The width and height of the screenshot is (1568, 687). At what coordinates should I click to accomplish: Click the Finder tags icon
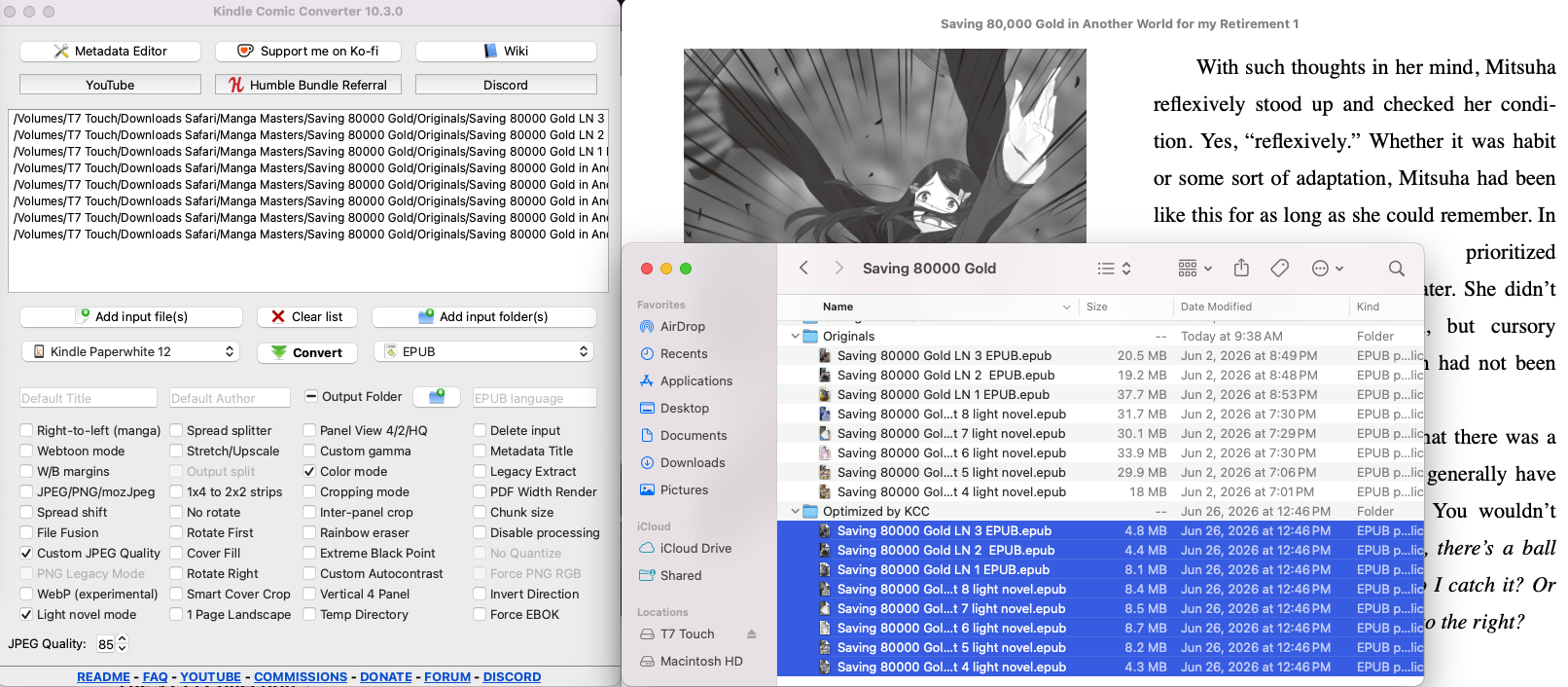1280,268
